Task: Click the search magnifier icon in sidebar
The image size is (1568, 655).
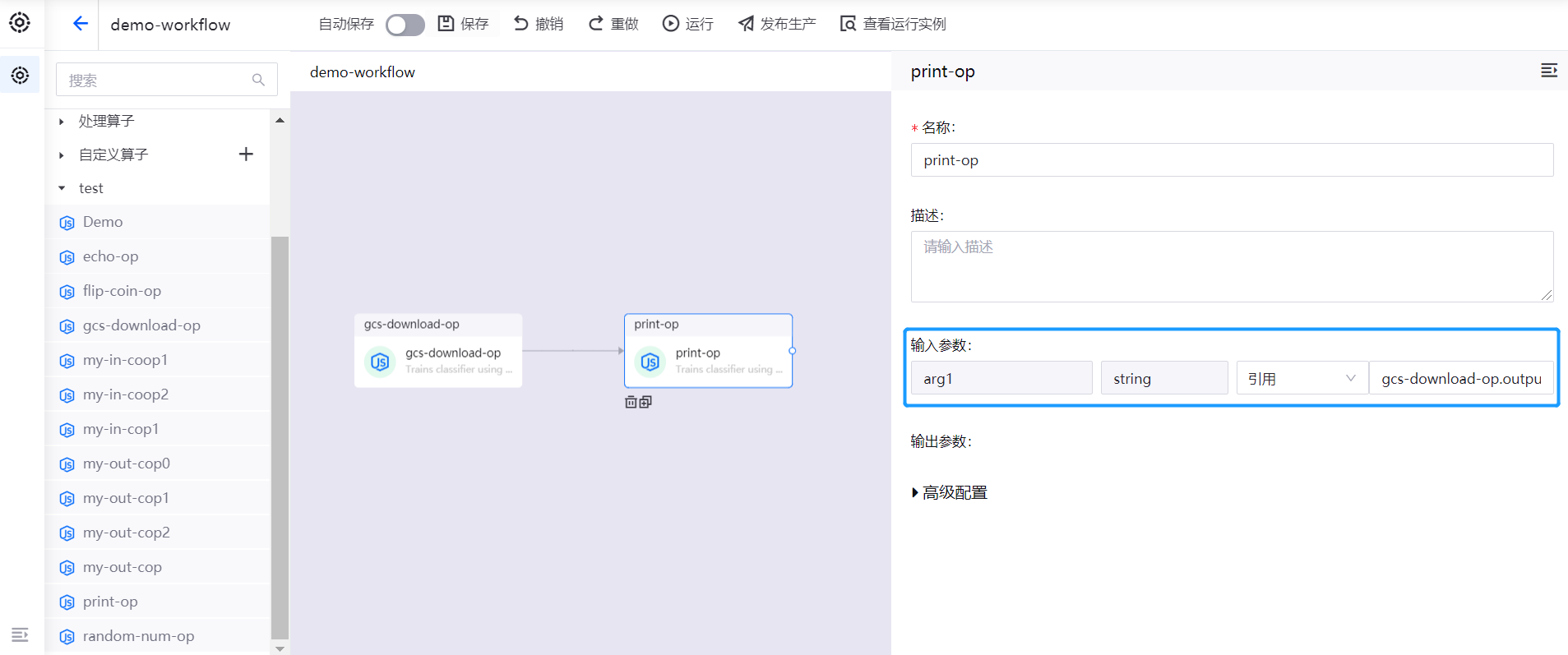Action: 258,80
